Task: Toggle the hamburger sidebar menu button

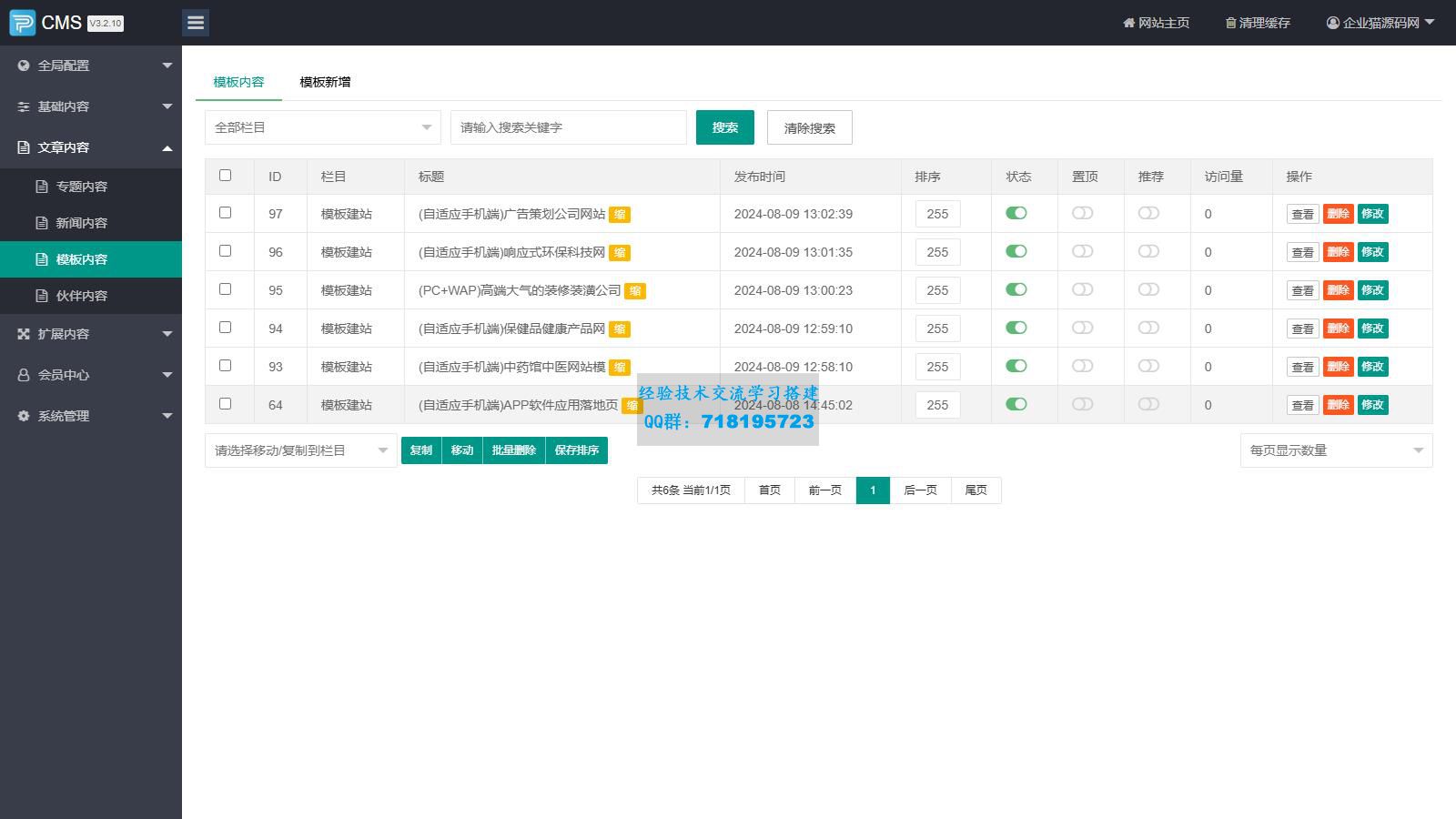Action: [x=196, y=23]
